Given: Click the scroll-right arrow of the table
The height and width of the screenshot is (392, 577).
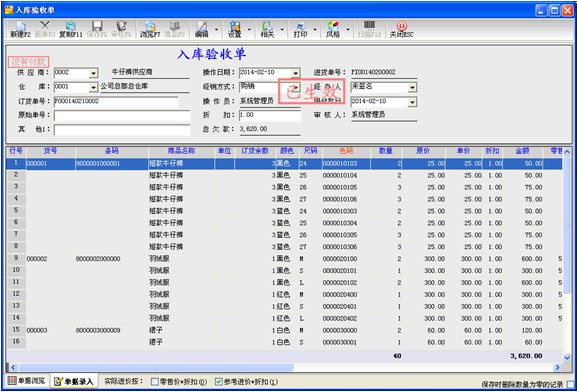Looking at the screenshot, I should click(558, 367).
